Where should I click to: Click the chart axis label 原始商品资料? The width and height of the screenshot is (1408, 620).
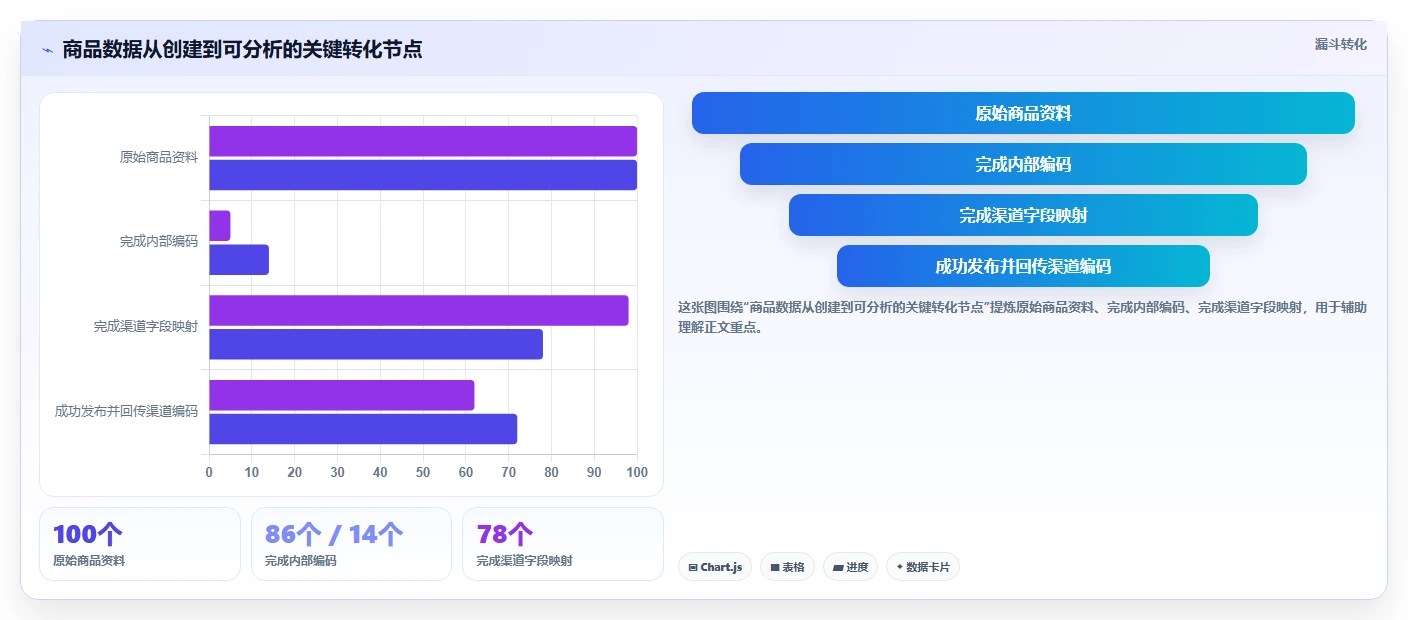click(x=159, y=157)
